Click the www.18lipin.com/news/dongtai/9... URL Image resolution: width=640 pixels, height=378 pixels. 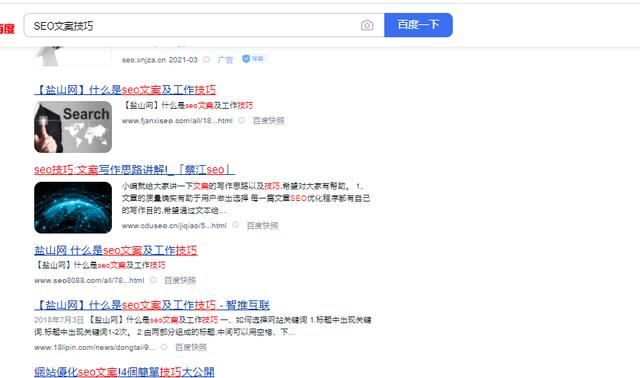[x=95, y=347]
